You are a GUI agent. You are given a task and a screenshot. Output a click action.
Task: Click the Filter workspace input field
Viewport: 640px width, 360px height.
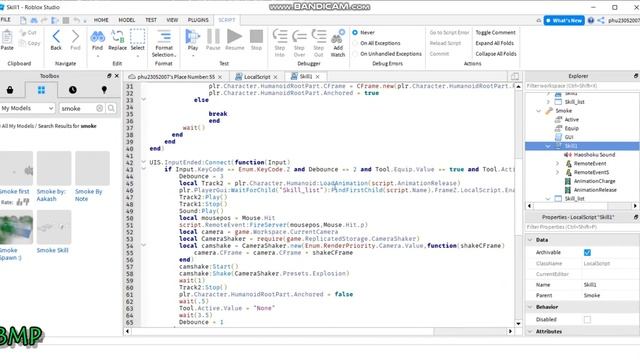[582, 86]
